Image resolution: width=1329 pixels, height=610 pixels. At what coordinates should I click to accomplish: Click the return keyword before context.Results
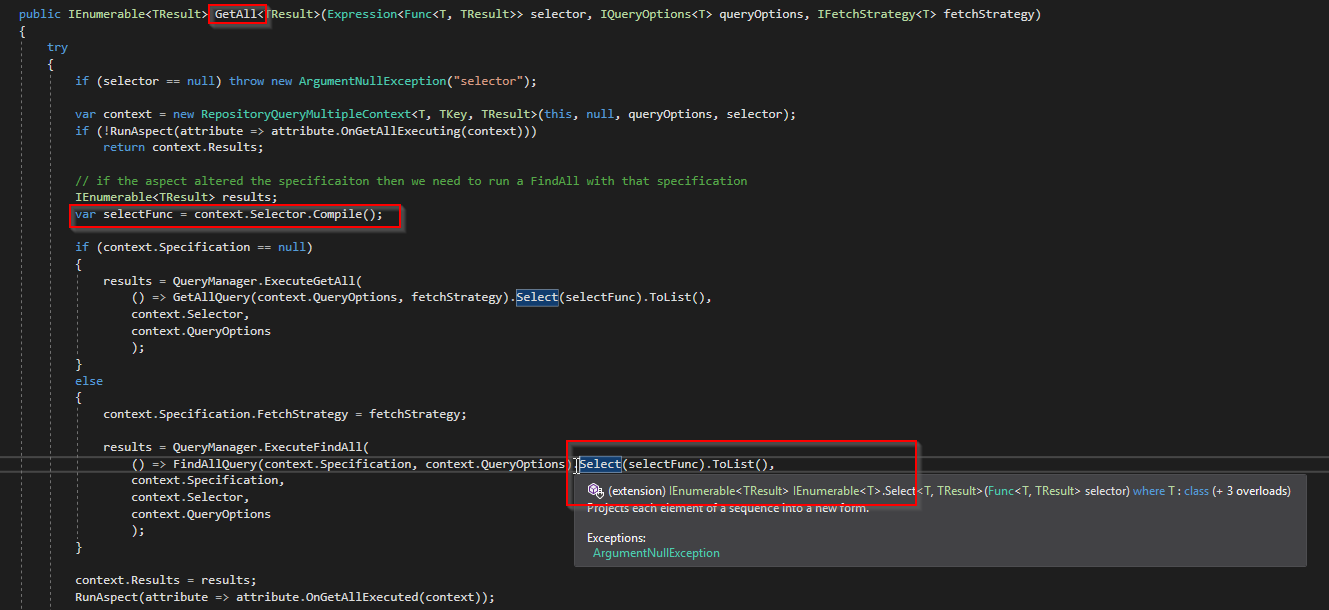click(x=124, y=147)
